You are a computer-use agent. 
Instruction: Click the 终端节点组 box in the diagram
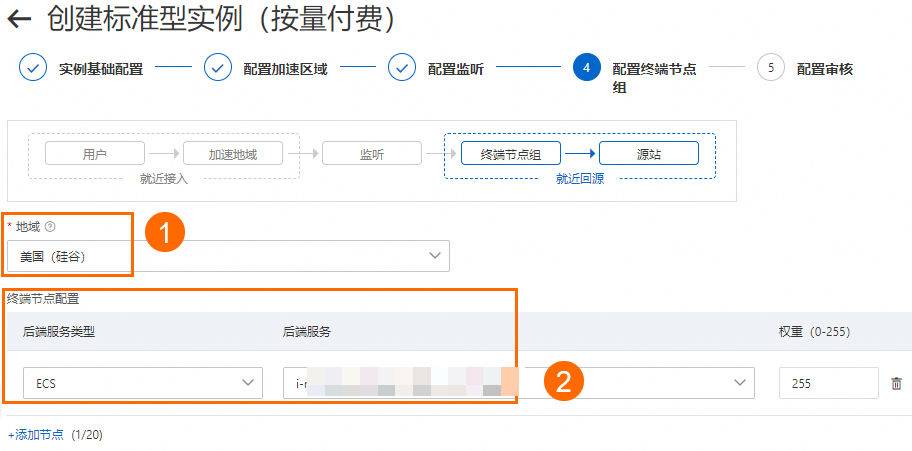click(x=511, y=154)
